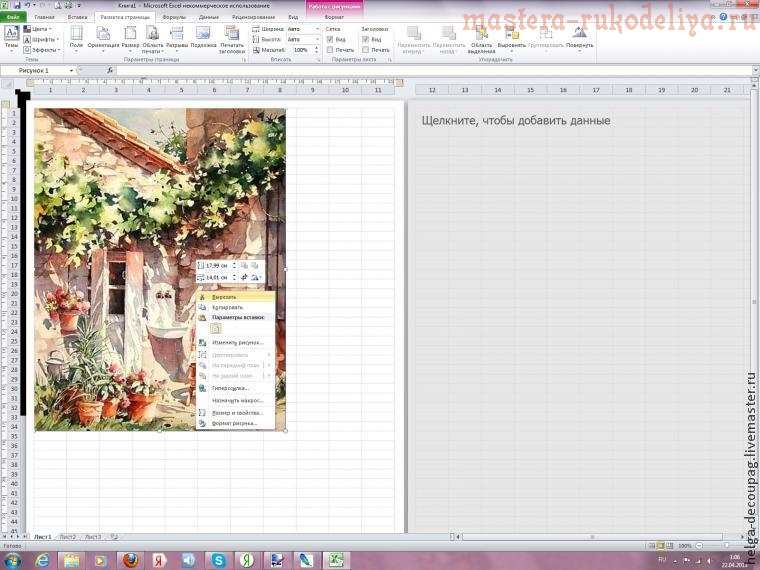Click the Подложка background button
Image resolution: width=760 pixels, height=570 pixels.
[x=203, y=39]
